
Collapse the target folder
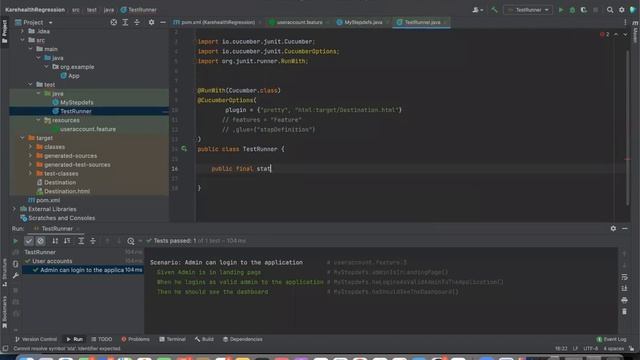pyautogui.click(x=22, y=138)
